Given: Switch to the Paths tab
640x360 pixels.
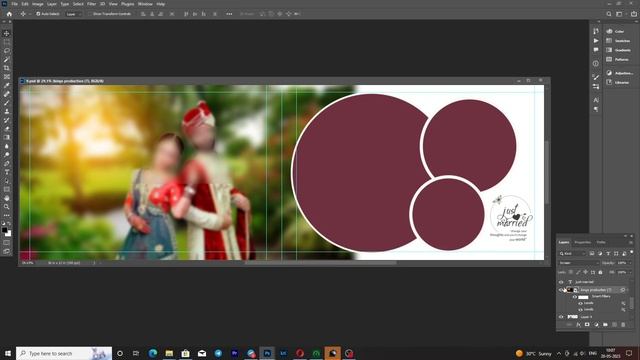Looking at the screenshot, I should [601, 242].
